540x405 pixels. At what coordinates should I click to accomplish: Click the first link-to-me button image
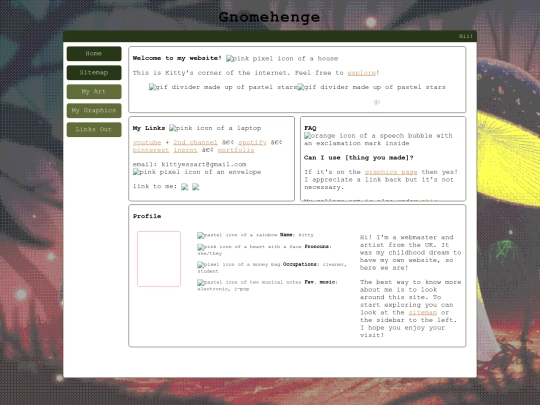[x=185, y=187]
